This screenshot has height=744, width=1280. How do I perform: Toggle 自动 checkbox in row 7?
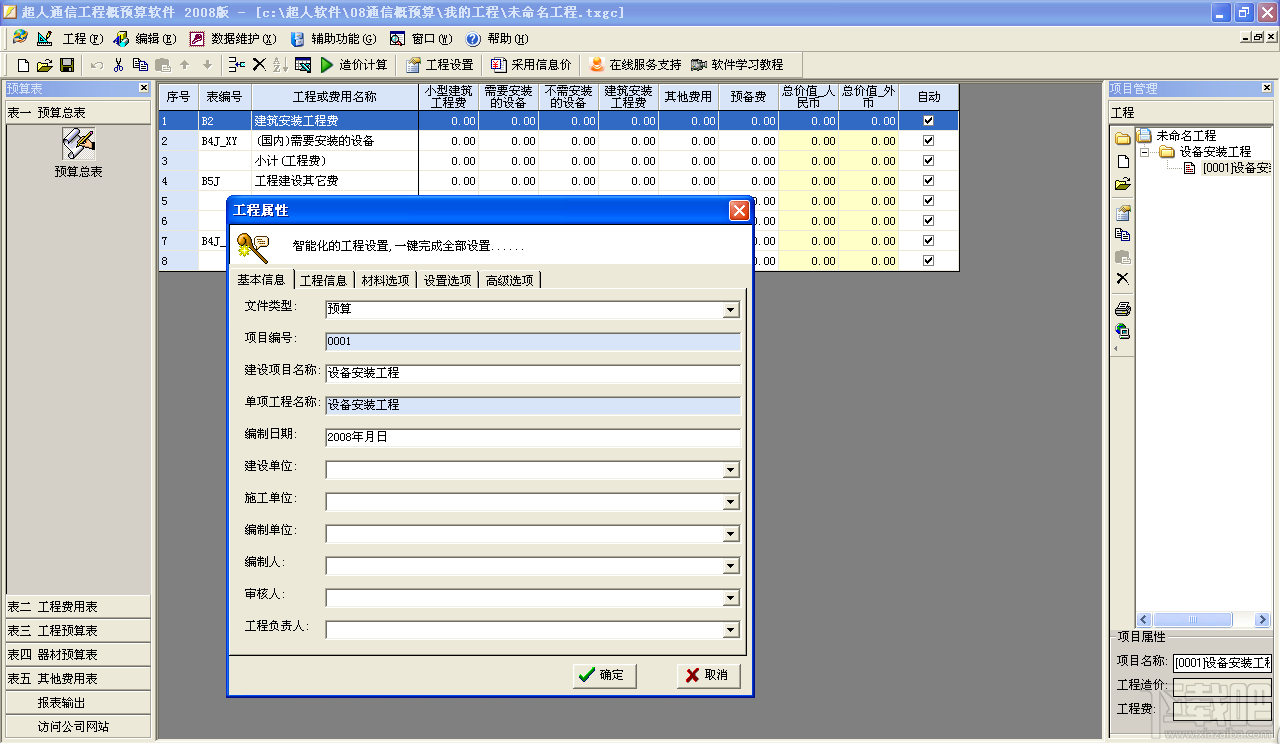(928, 241)
